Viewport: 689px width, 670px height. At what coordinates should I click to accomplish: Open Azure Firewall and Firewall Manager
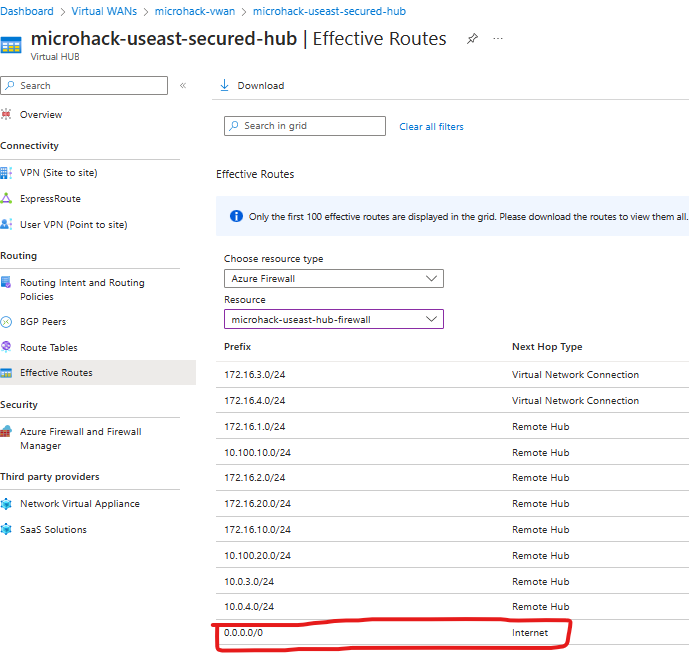tap(81, 438)
